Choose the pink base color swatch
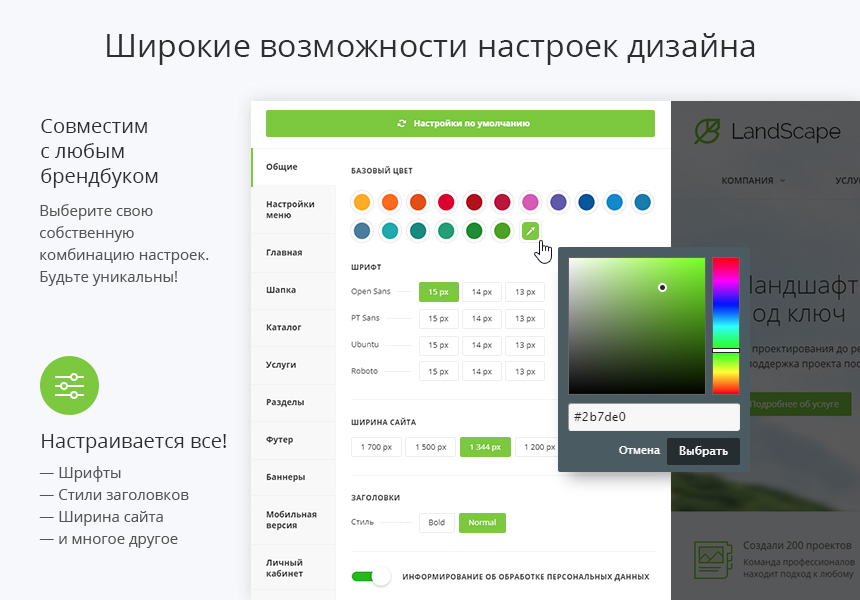The height and width of the screenshot is (600, 860). 530,202
